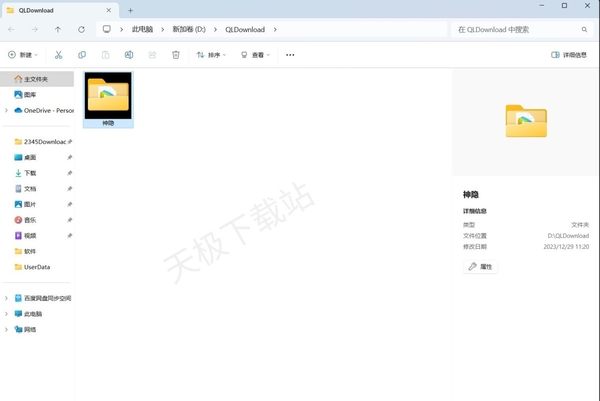600x401 pixels.
Task: Open the three-dot more options menu
Action: point(290,55)
